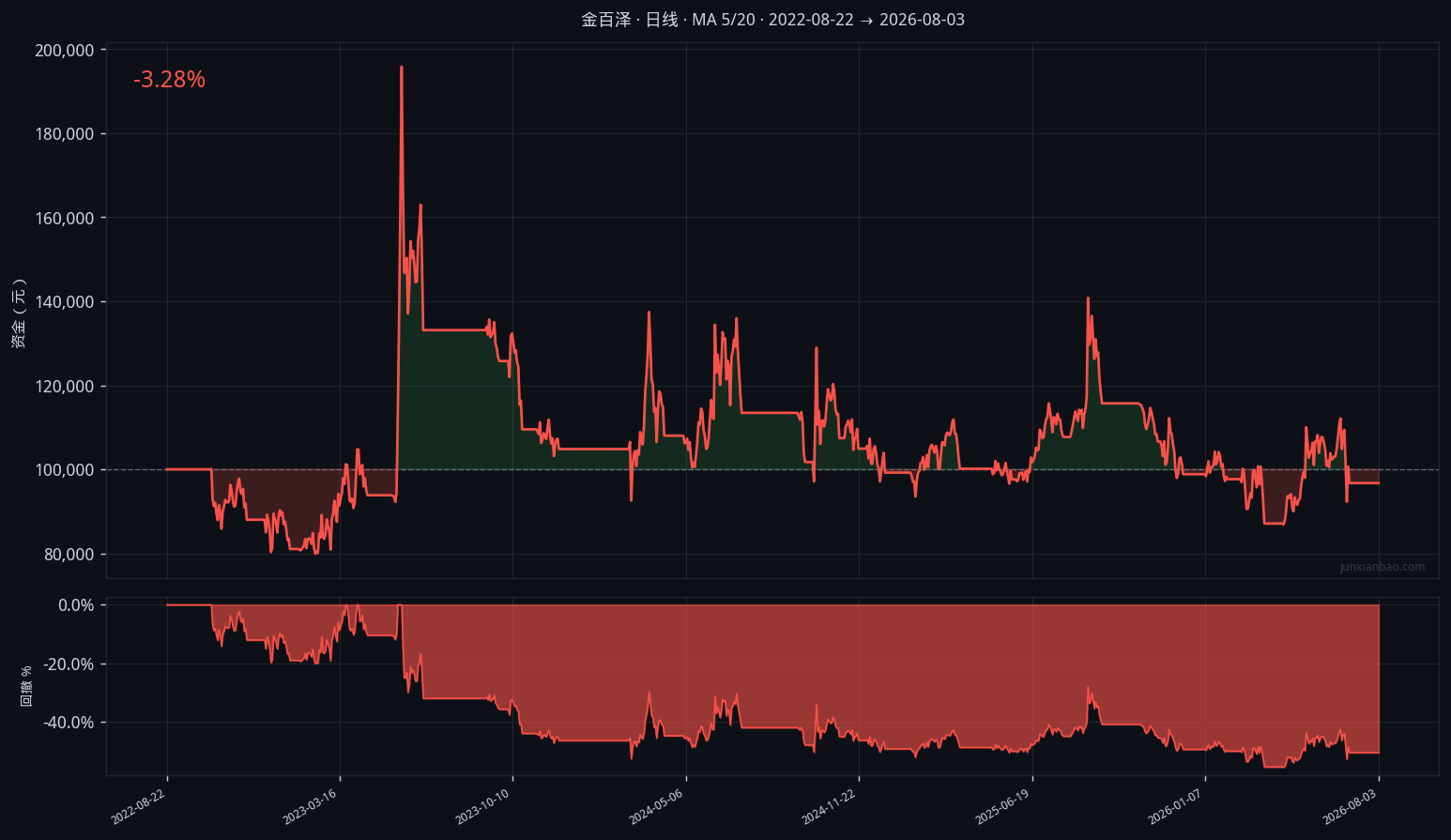Click the 资金（元）axis title
1451x840 pixels.
tap(19, 313)
